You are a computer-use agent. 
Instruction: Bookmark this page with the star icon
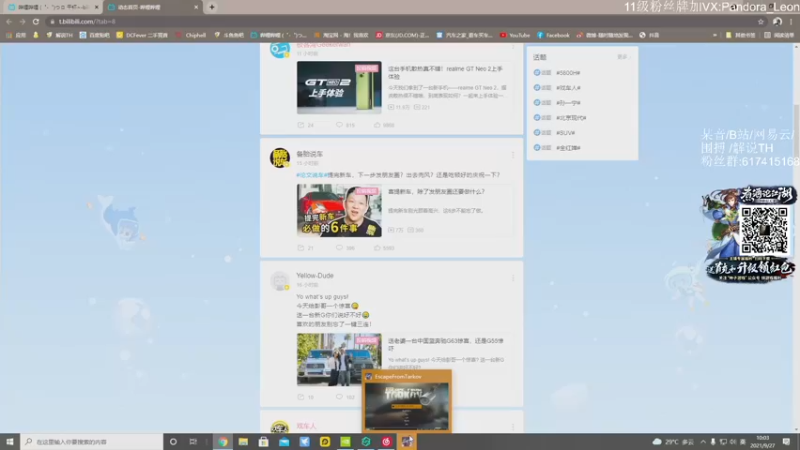[x=761, y=21]
